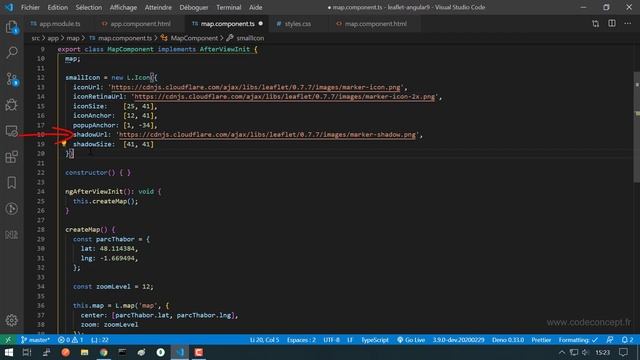Viewport: 640px width, 360px height.
Task: Open the Explorer view in activity bar
Action: pyautogui.click(x=11, y=27)
